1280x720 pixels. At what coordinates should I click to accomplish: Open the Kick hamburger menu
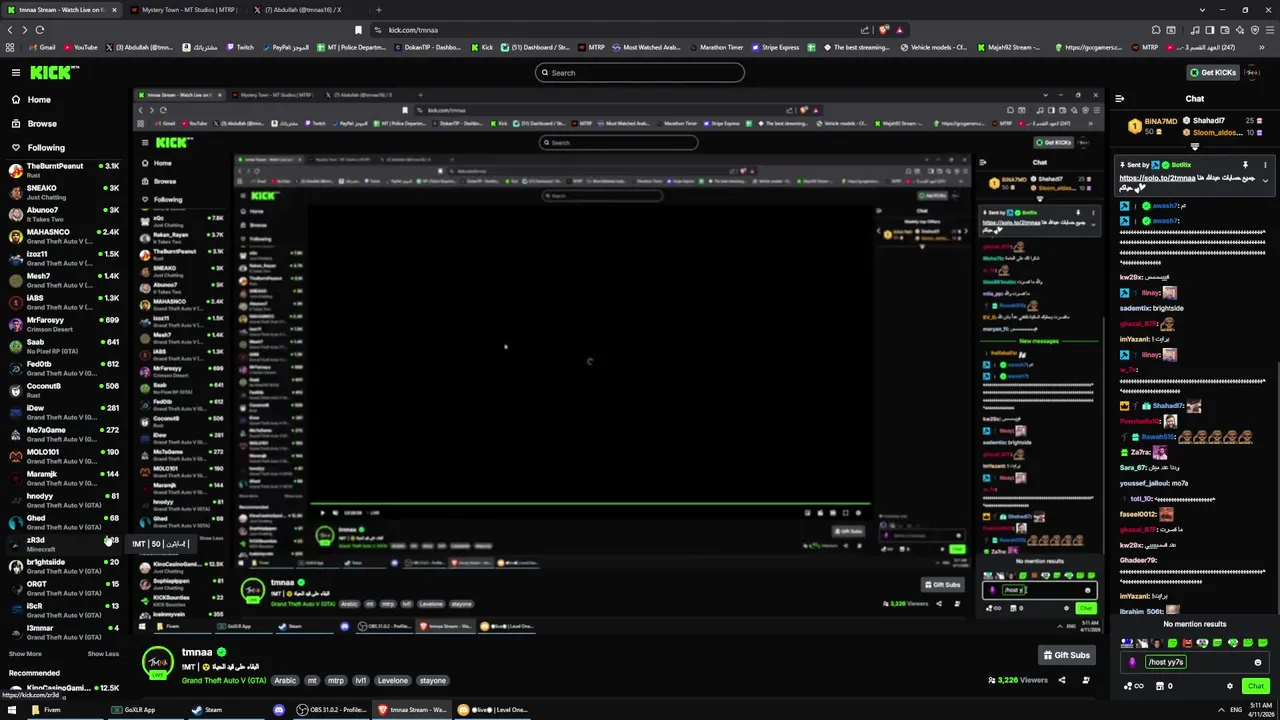pos(16,72)
